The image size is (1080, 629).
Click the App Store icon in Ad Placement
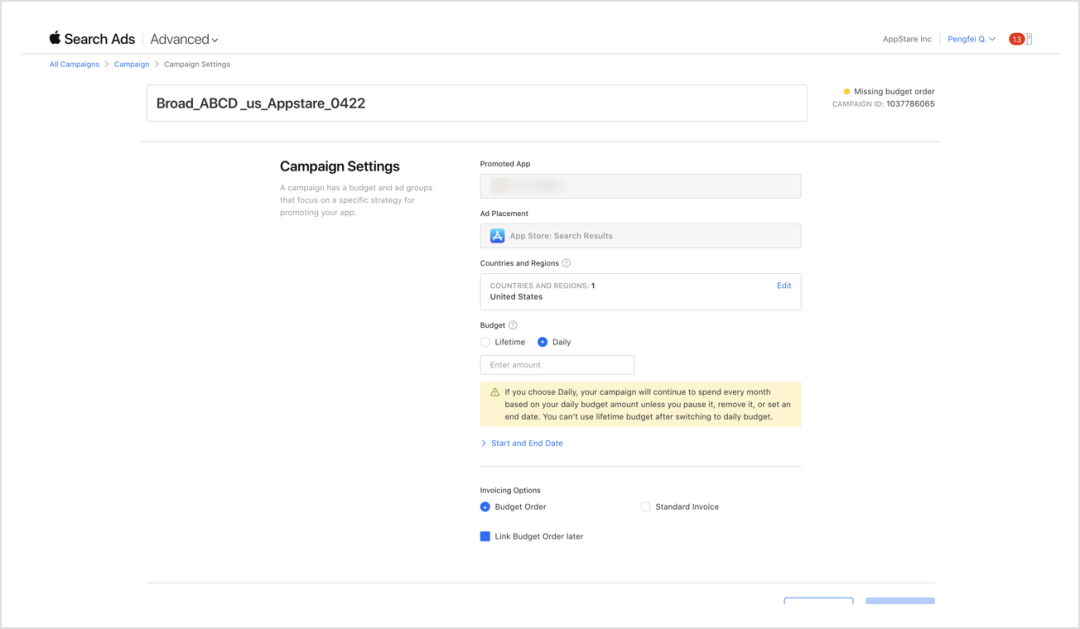(x=497, y=236)
